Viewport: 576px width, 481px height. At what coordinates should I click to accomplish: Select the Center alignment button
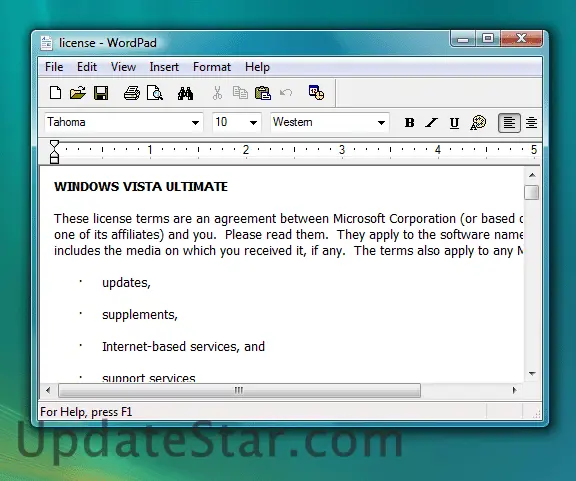click(x=531, y=123)
